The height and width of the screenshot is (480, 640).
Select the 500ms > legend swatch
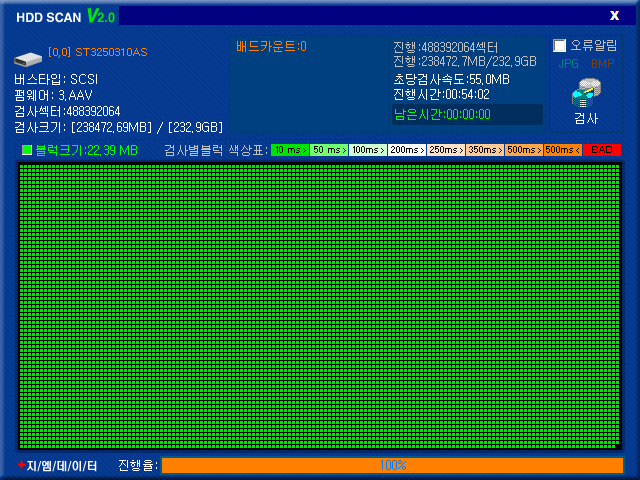pos(524,150)
